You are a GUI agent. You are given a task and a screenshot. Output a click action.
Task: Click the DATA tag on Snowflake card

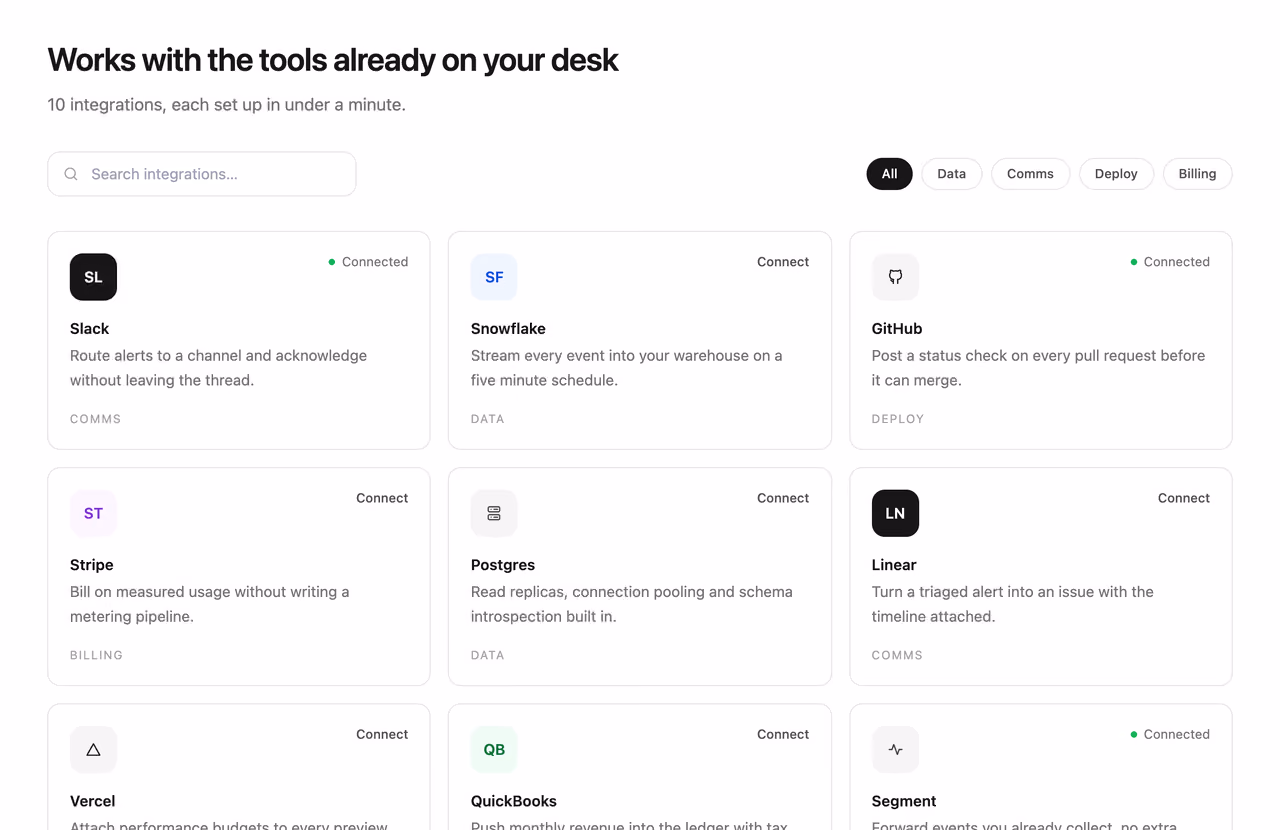[x=488, y=419]
